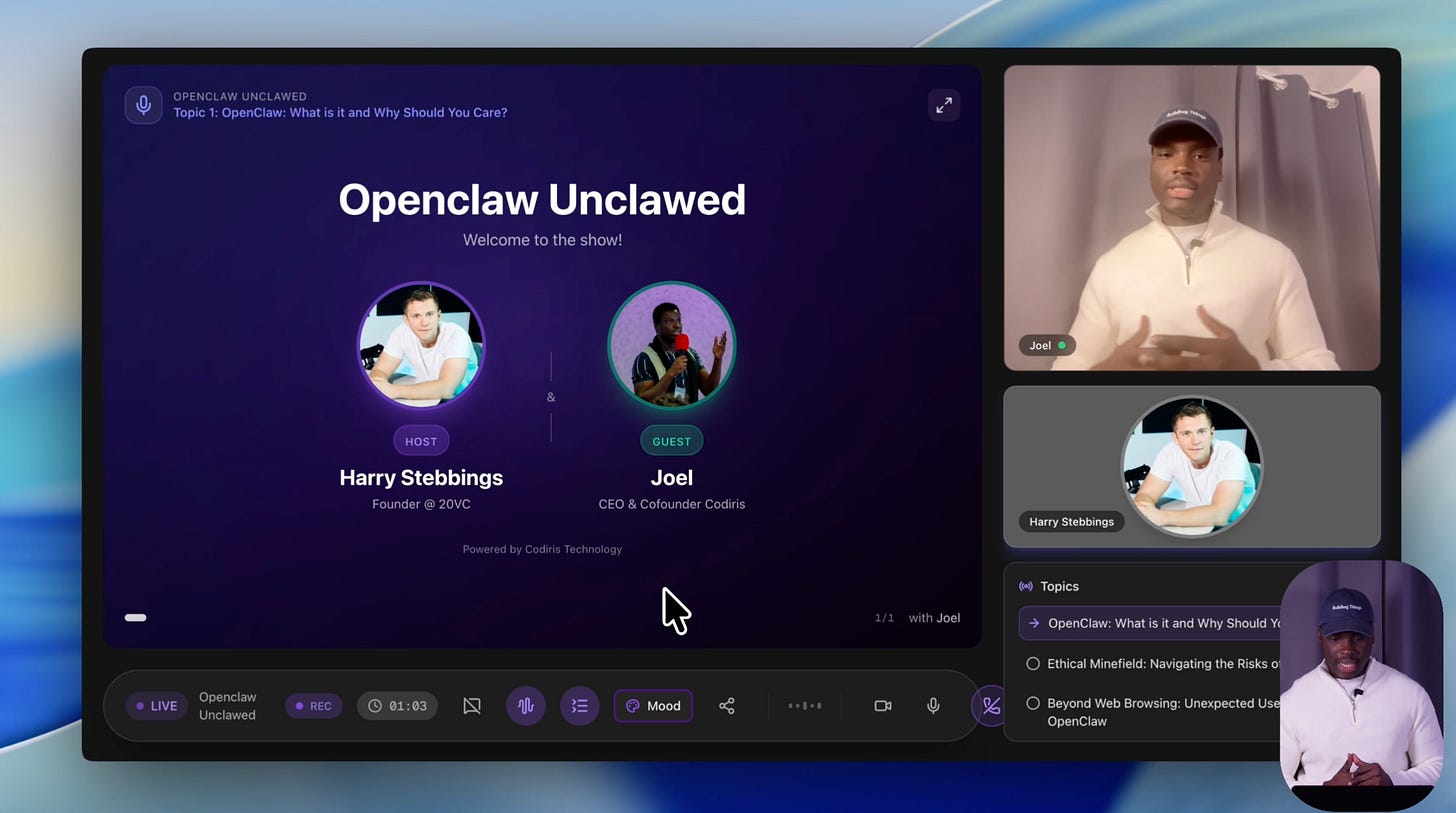Click the 01:03 elapsed timer
Image resolution: width=1456 pixels, height=813 pixels.
(398, 706)
